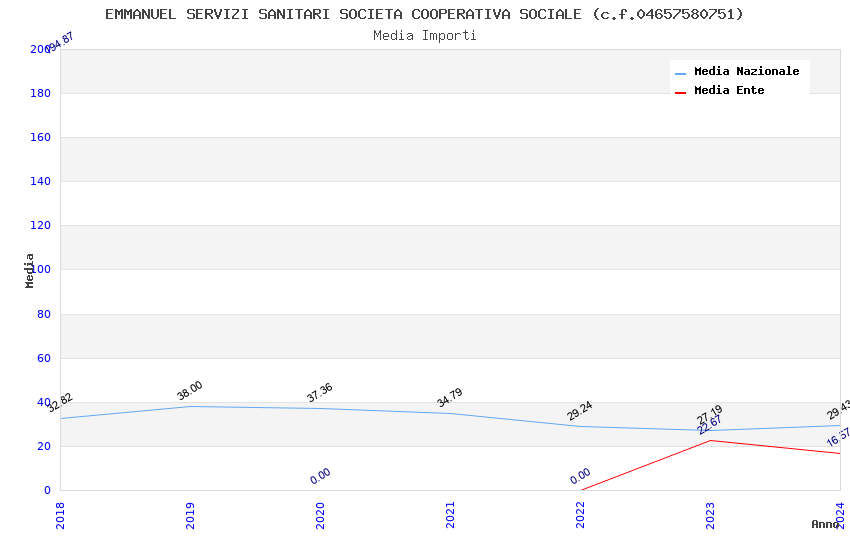Click the 2019 x-axis year label
The image size is (850, 550).
(190, 515)
